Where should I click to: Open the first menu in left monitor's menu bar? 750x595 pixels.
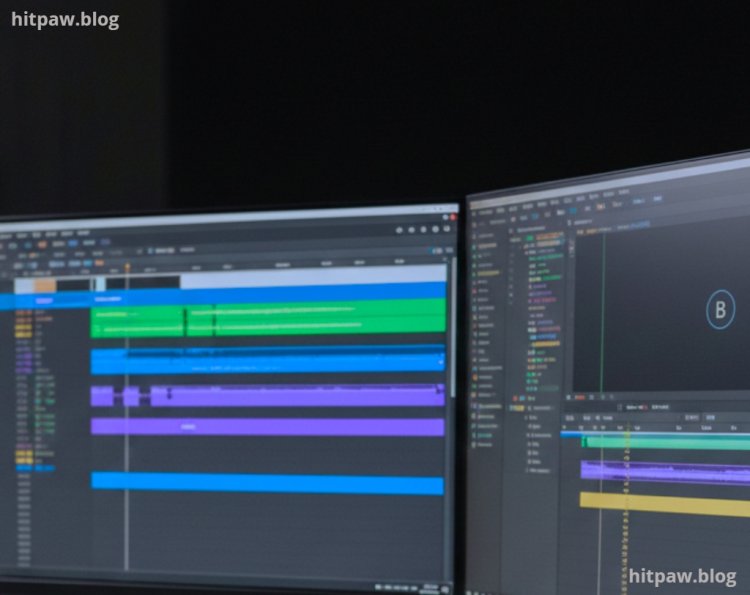click(x=8, y=233)
